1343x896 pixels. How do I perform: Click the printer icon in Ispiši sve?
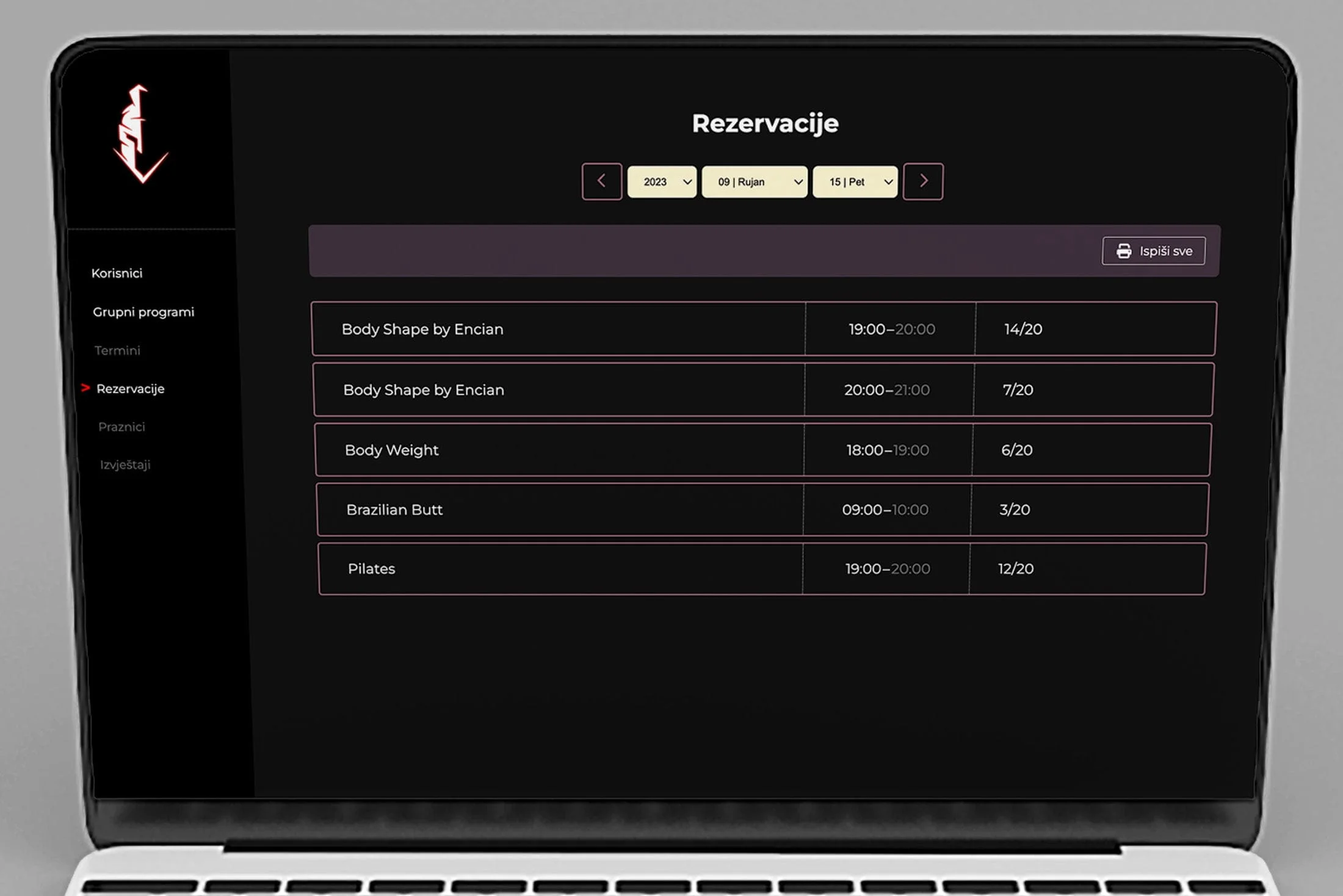1123,251
